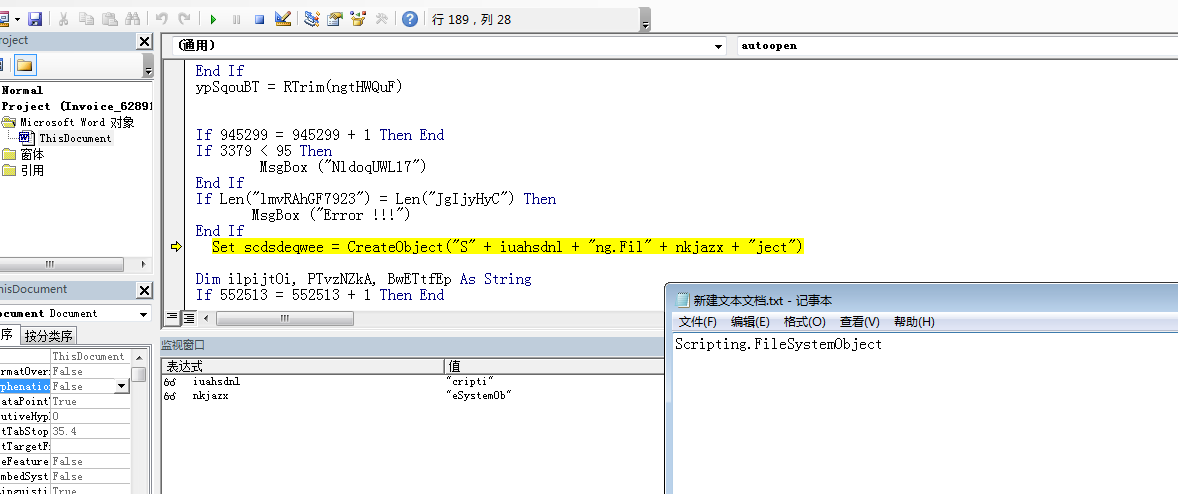Open VBA Help question mark icon

tap(409, 19)
